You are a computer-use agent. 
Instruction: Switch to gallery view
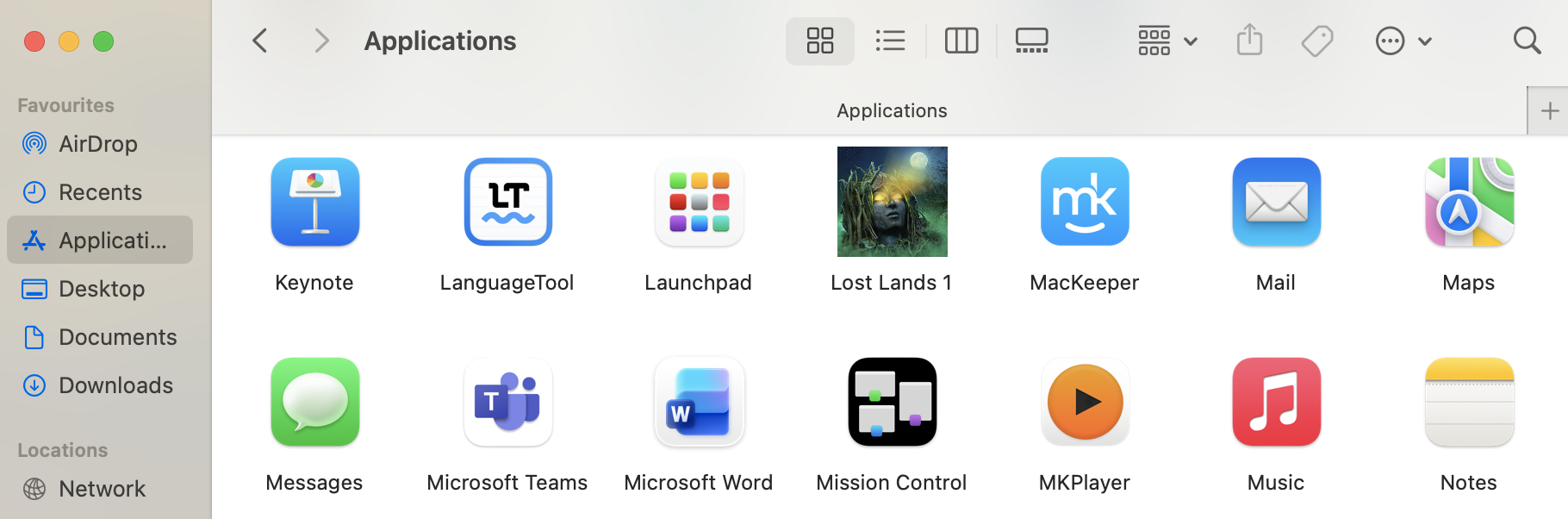tap(1031, 41)
